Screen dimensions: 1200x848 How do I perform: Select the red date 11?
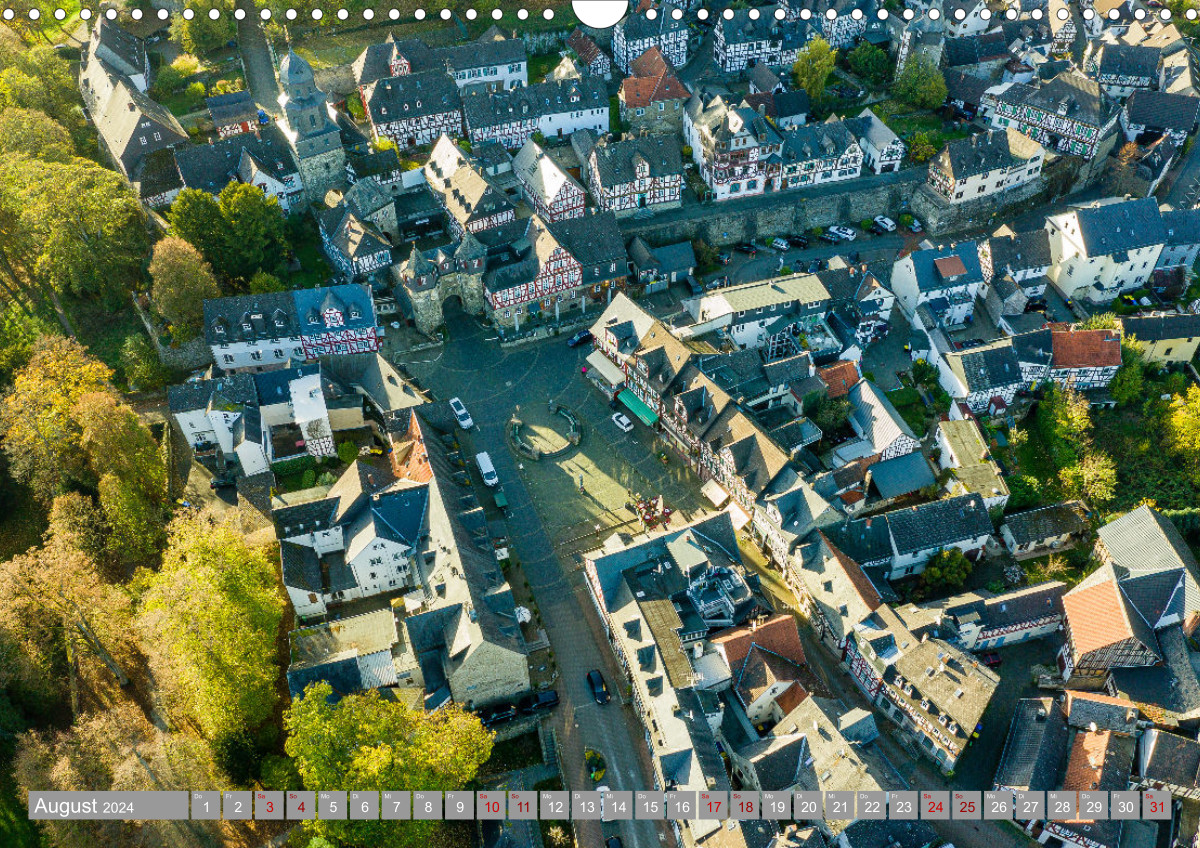[523, 806]
